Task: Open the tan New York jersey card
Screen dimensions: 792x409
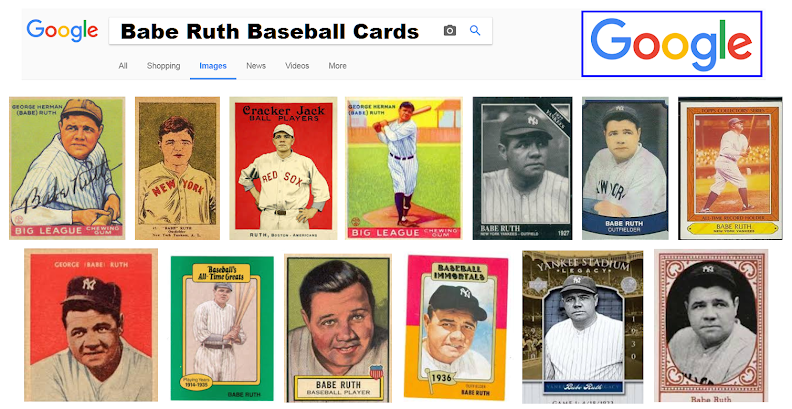Action: coord(177,168)
